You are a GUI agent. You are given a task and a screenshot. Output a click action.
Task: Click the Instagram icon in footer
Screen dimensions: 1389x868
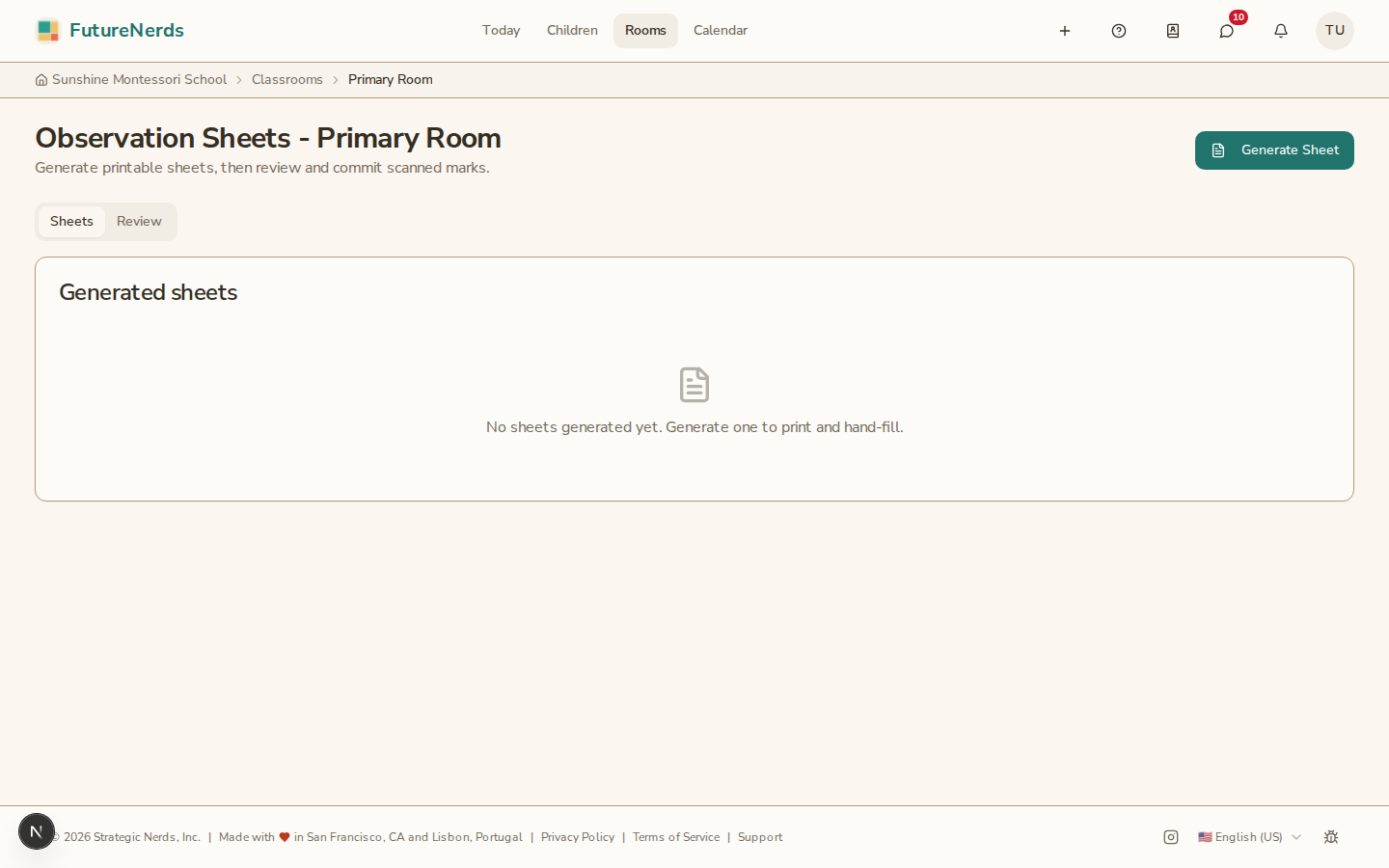[x=1171, y=837]
